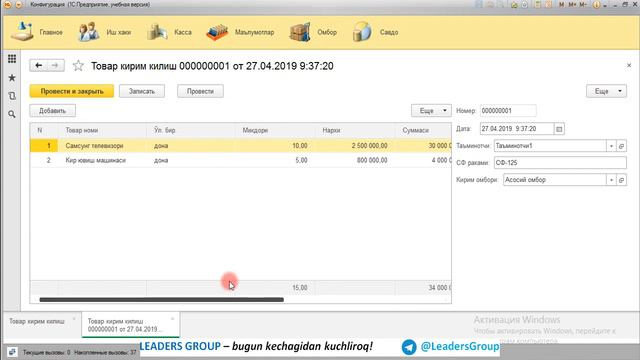Open the Маълумотлар section
This screenshot has height=360, width=640.
240,32
